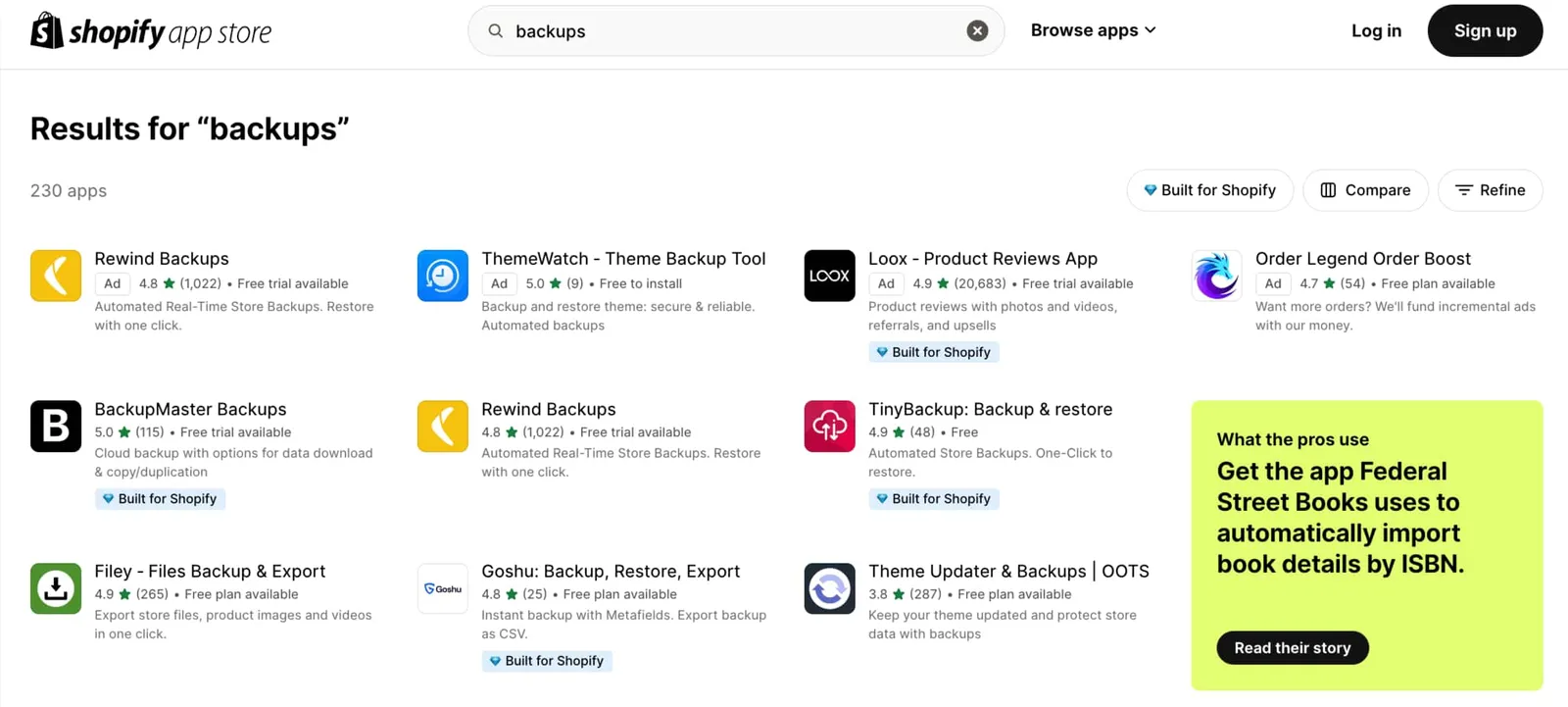The height and width of the screenshot is (707, 1568).
Task: Open the Rewind Backups ad app icon
Action: click(x=56, y=276)
